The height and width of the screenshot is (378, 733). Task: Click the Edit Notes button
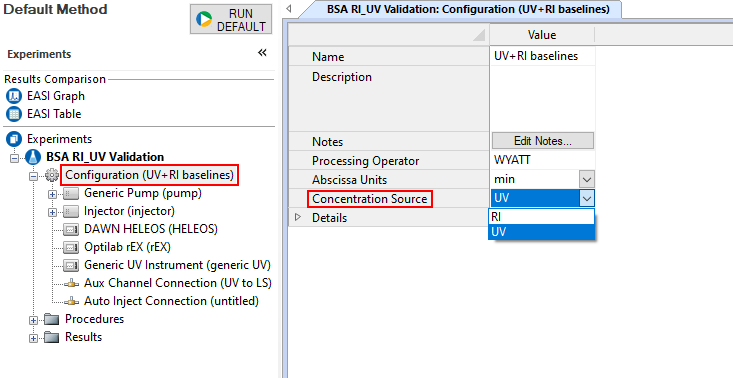pos(543,141)
